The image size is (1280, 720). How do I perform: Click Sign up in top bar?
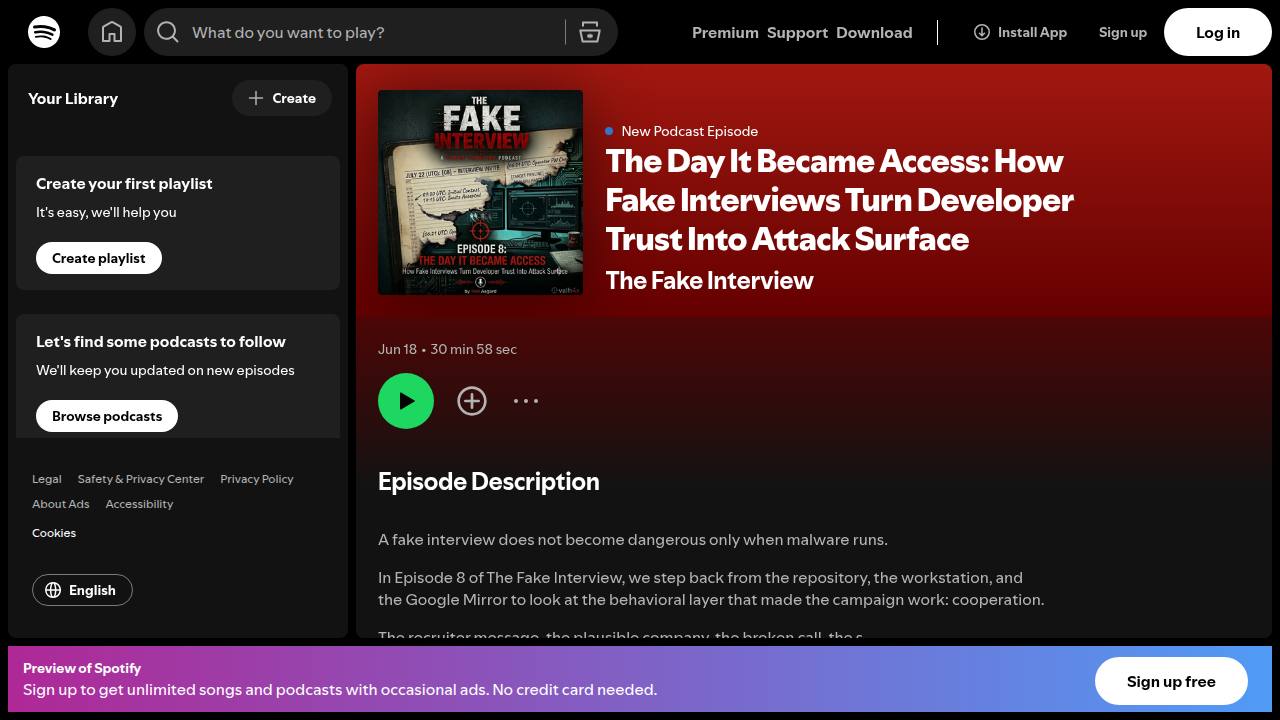coord(1122,32)
